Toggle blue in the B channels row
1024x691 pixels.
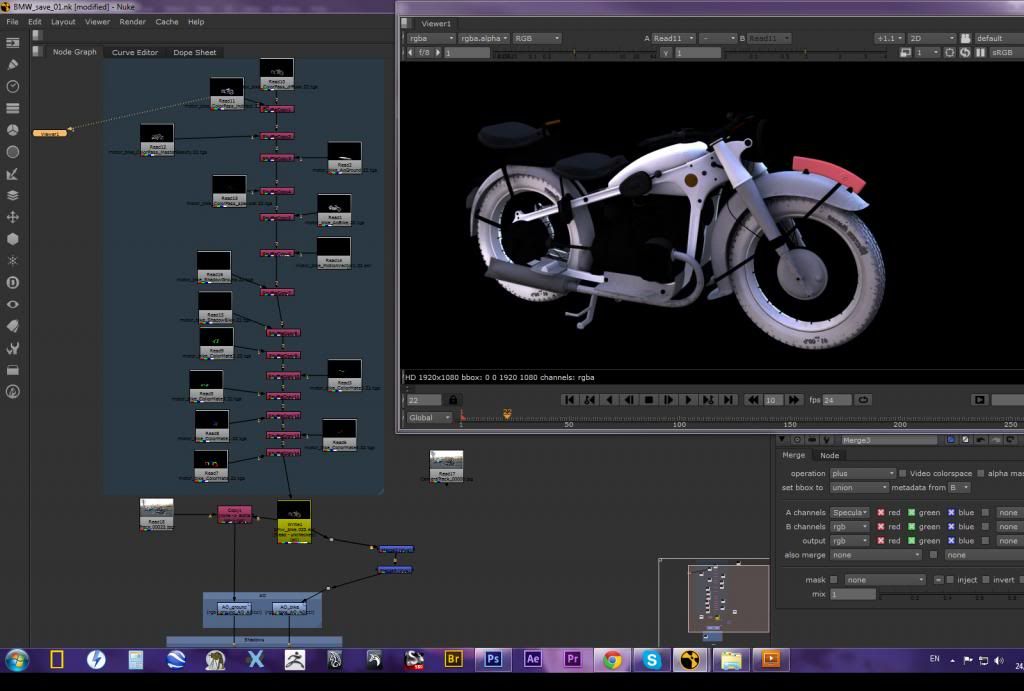click(951, 526)
